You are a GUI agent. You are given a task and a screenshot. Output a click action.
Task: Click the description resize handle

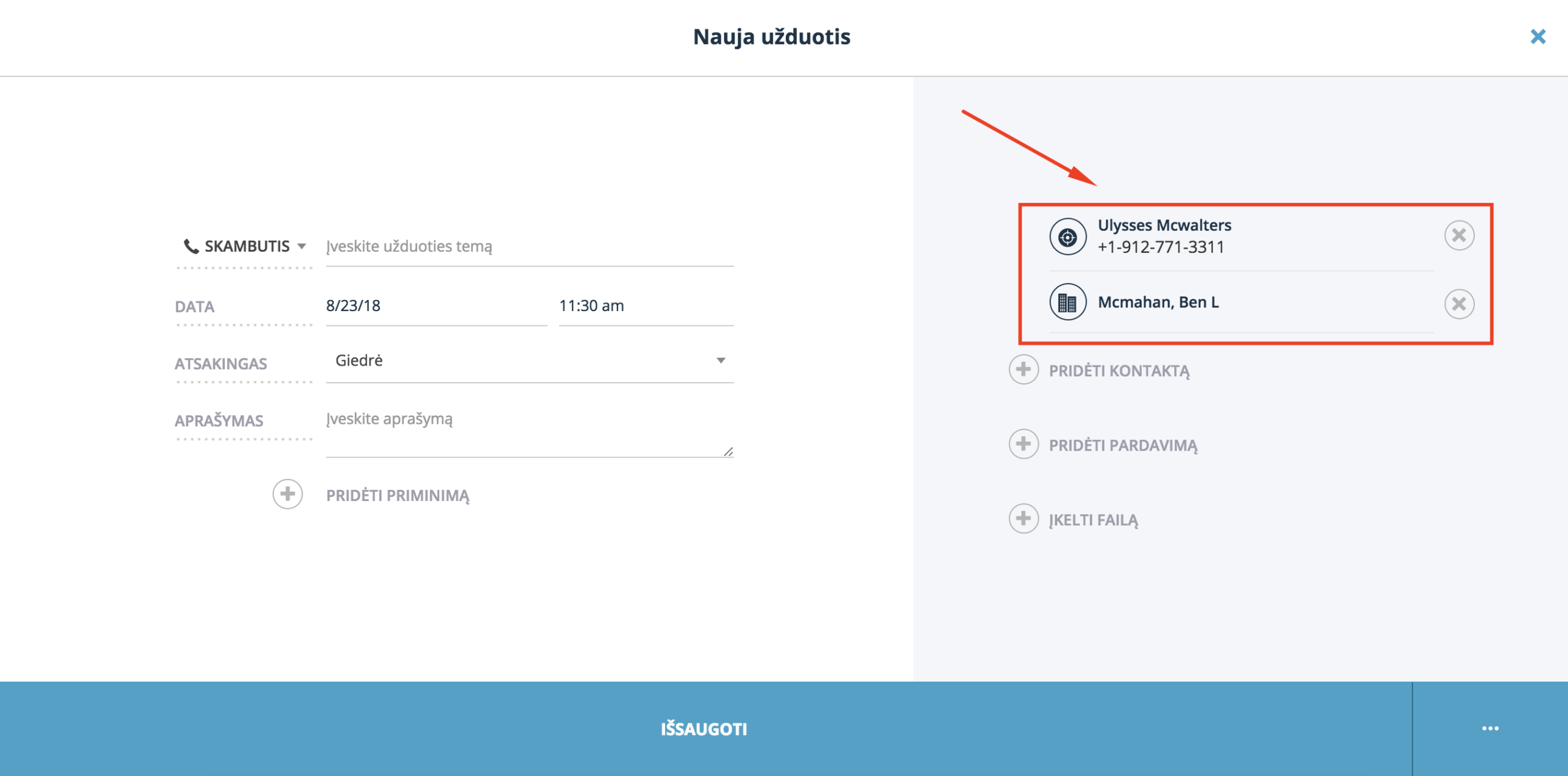tap(728, 452)
